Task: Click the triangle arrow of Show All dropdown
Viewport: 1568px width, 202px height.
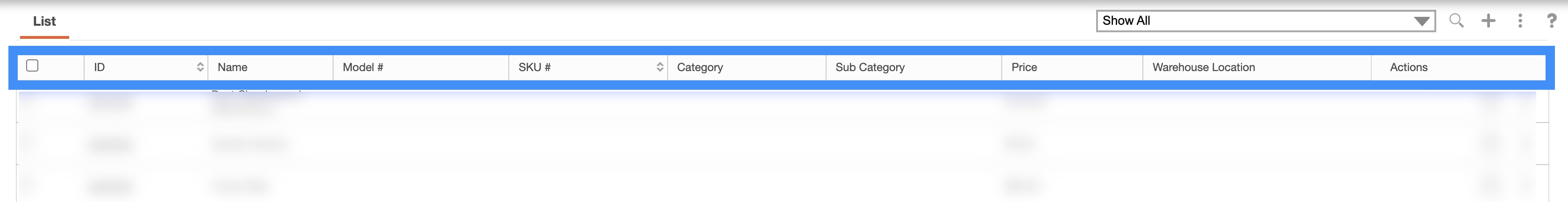Action: click(1422, 22)
